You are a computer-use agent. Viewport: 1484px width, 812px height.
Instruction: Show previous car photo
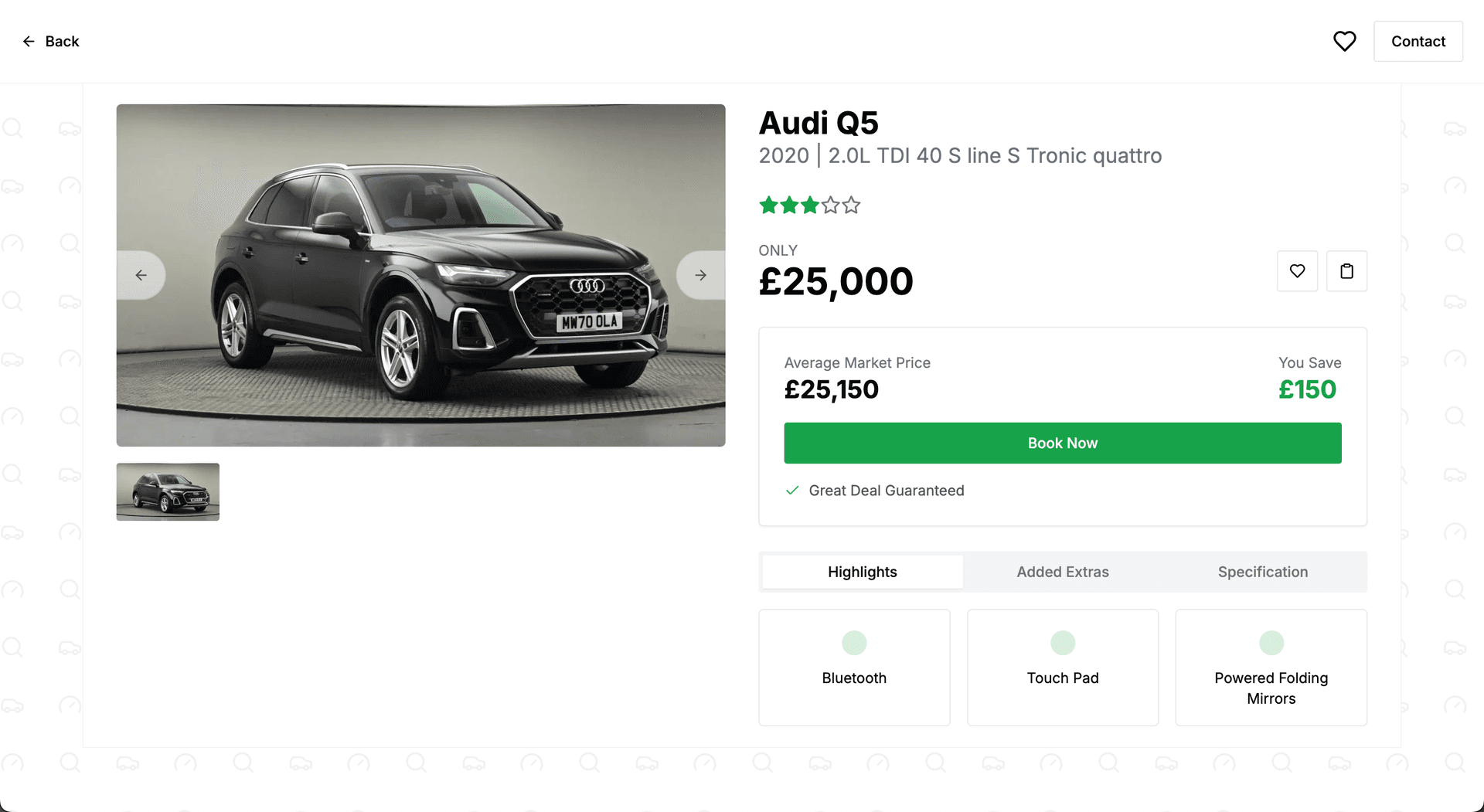point(141,275)
